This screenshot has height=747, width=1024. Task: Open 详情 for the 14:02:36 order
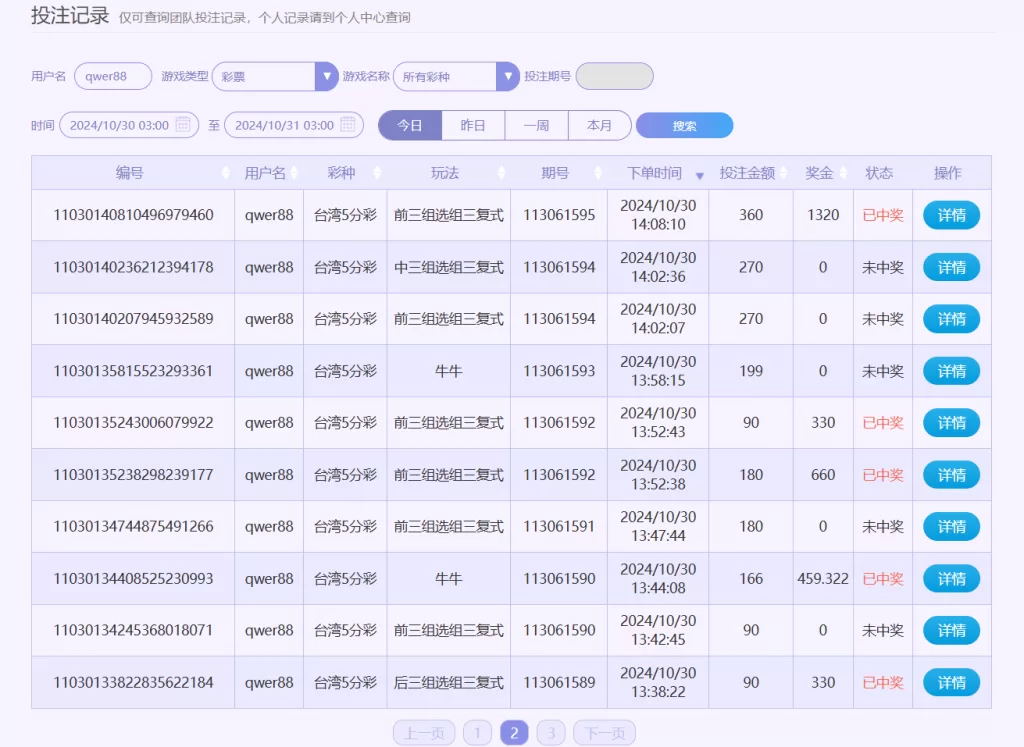pos(952,267)
